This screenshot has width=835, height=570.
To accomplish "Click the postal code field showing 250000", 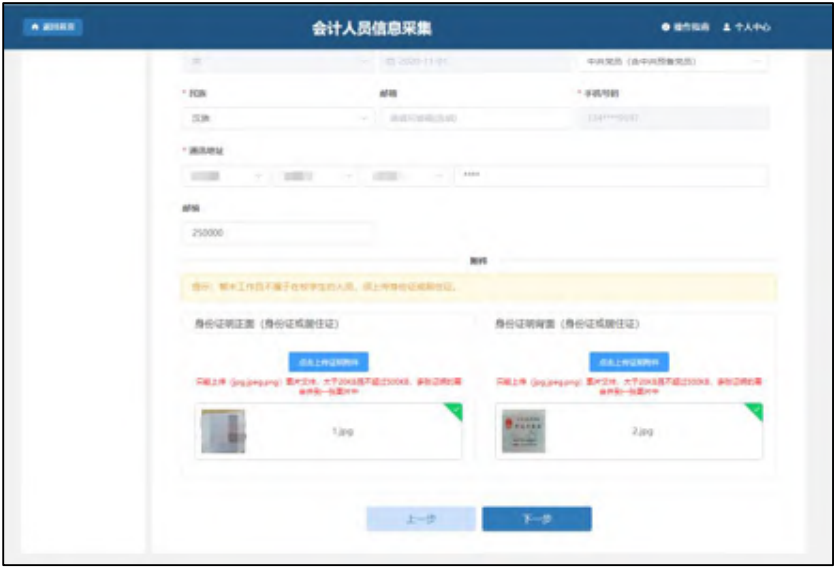I will click(278, 232).
